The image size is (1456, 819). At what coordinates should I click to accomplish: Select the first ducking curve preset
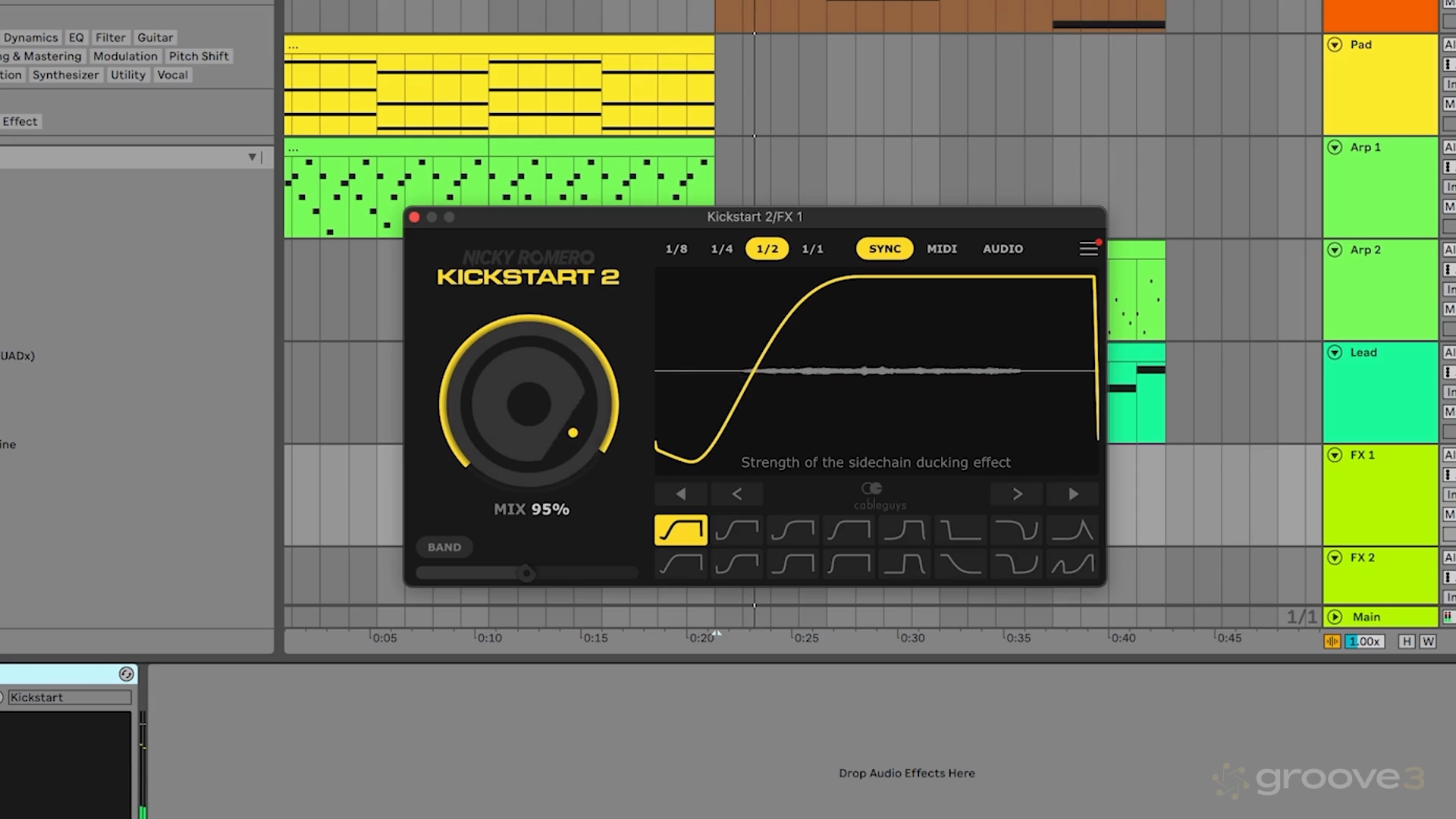pos(681,530)
